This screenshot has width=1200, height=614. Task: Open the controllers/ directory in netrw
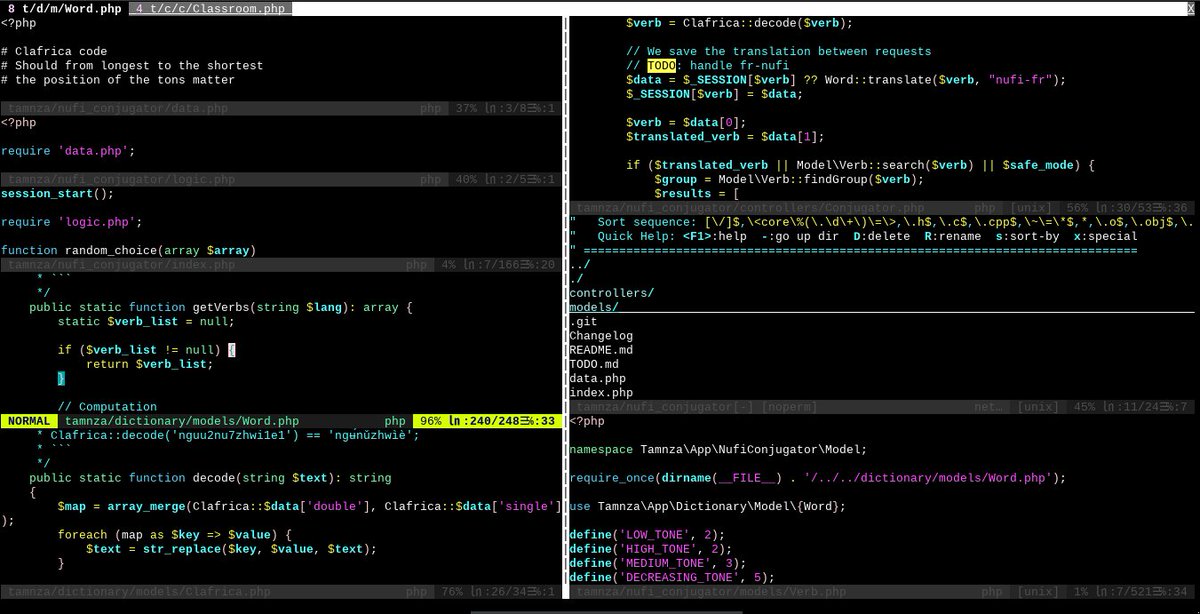pos(612,292)
